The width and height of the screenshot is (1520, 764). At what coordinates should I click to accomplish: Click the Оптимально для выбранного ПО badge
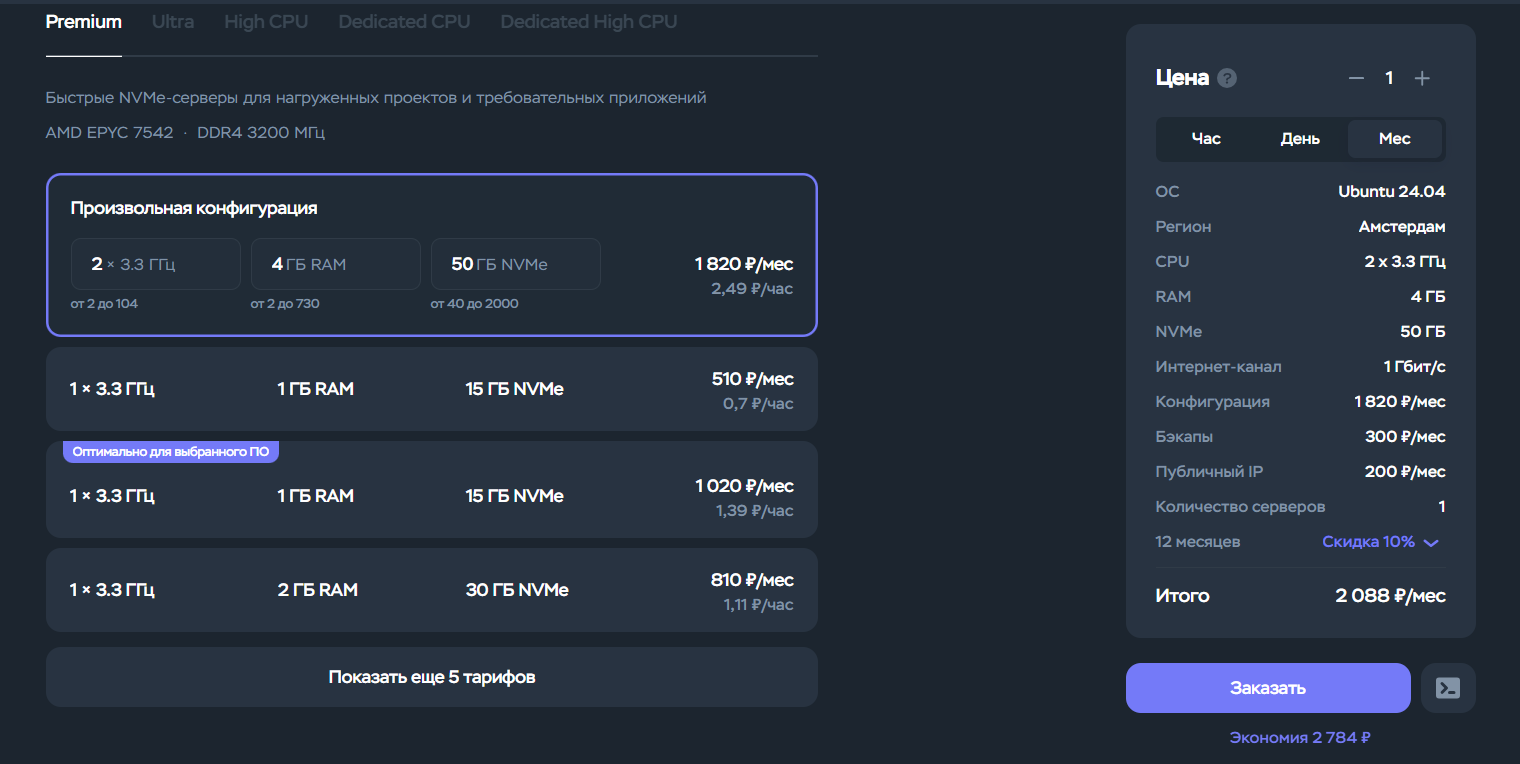[171, 452]
